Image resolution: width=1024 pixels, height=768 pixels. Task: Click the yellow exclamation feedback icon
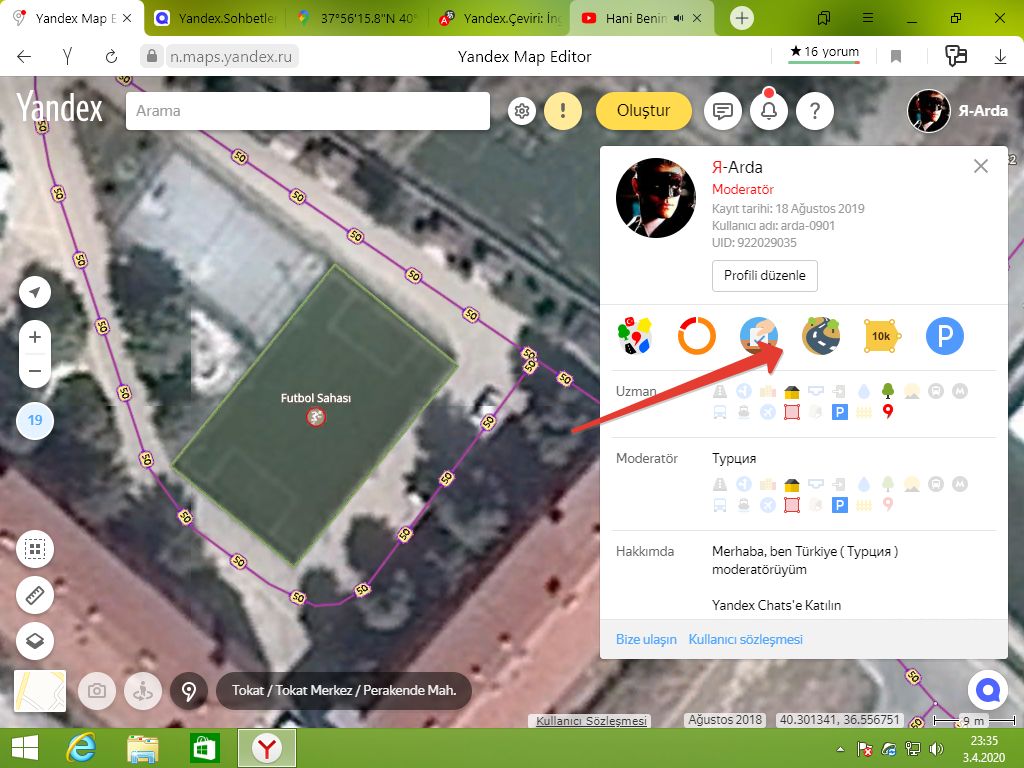click(562, 111)
